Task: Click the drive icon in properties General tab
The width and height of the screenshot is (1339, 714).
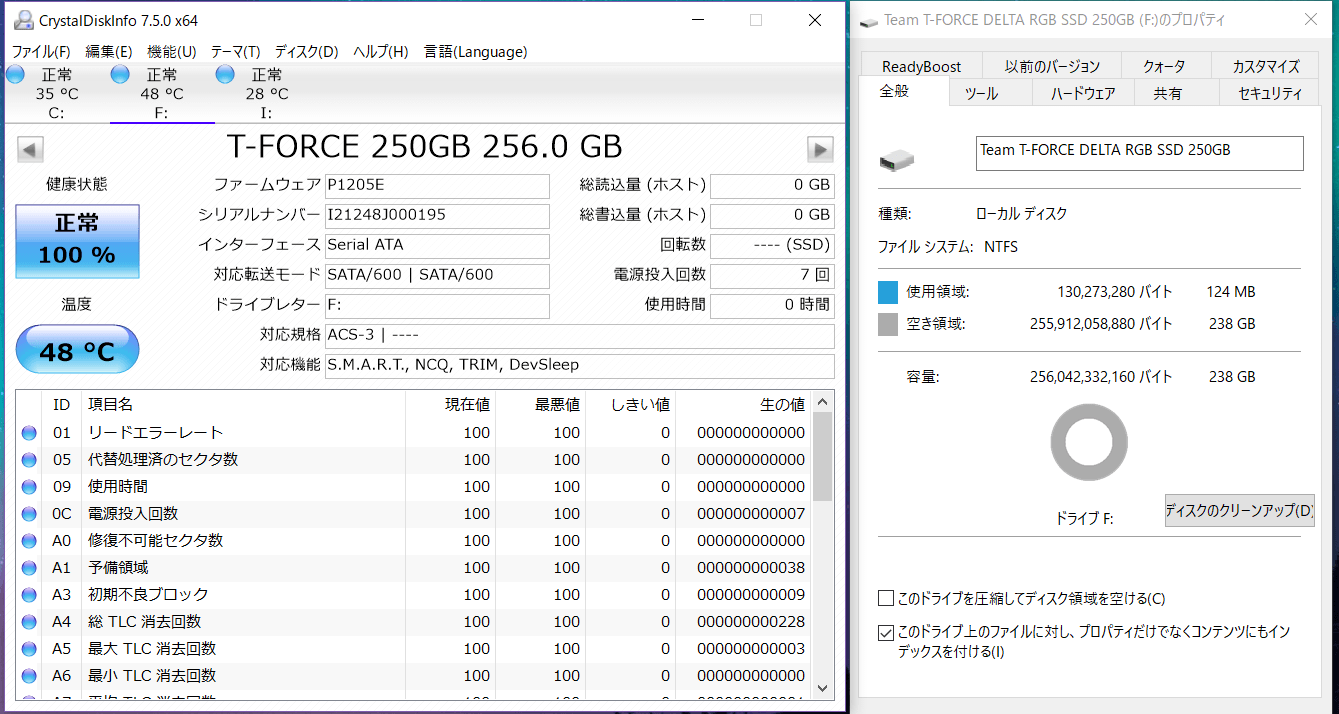Action: (x=897, y=160)
